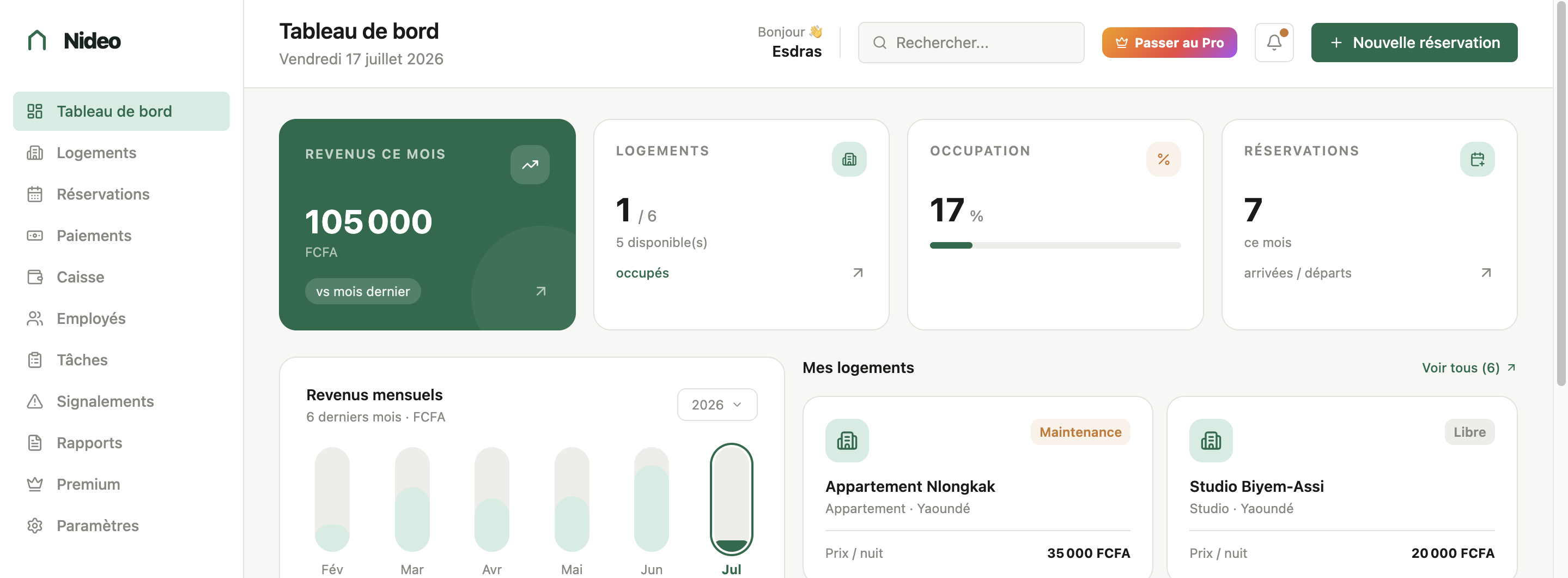The height and width of the screenshot is (578, 1568).
Task: Click the building icon on Logements card
Action: (x=849, y=160)
